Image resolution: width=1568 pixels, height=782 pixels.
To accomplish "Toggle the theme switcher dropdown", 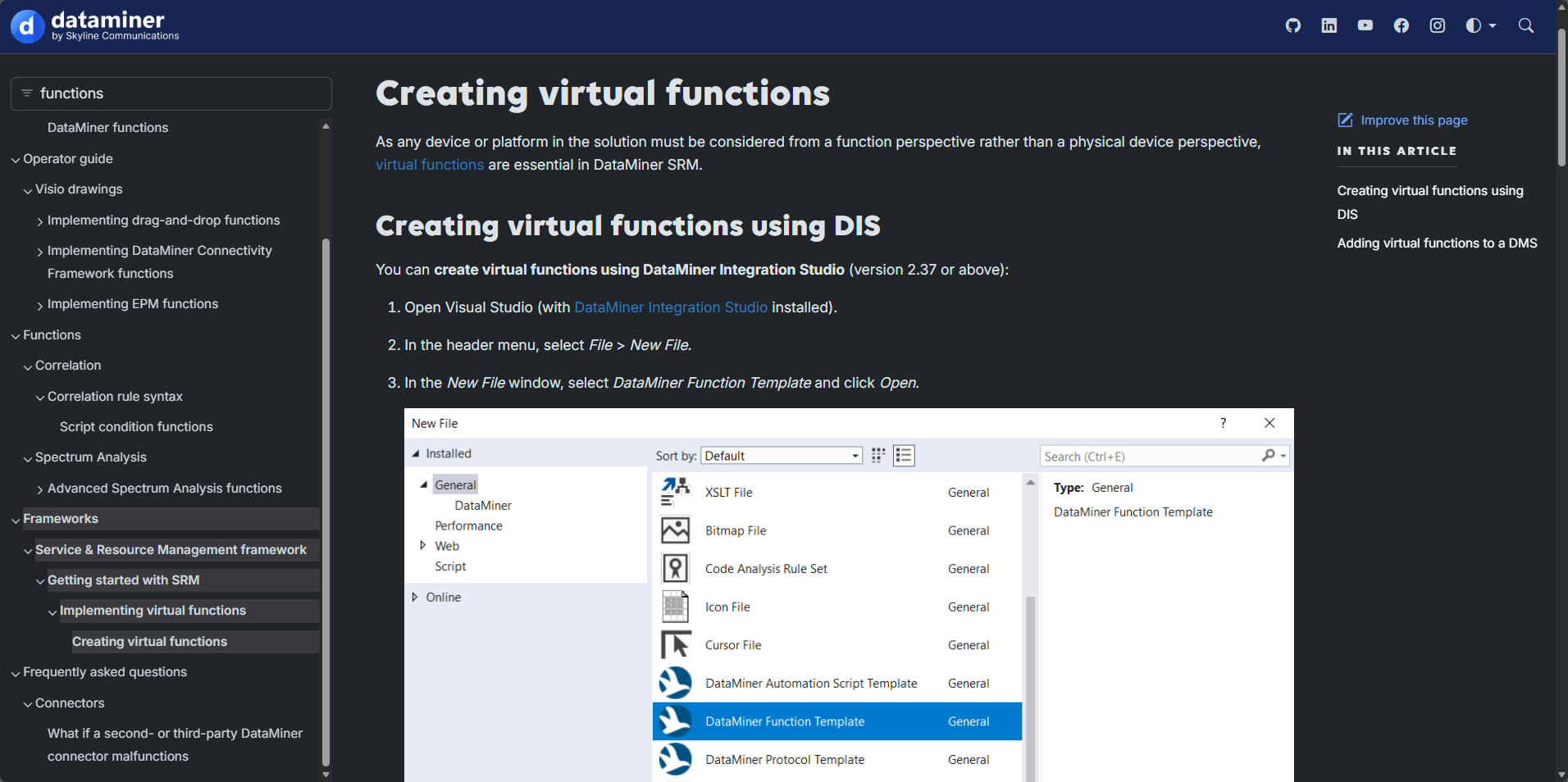I will [x=1480, y=25].
